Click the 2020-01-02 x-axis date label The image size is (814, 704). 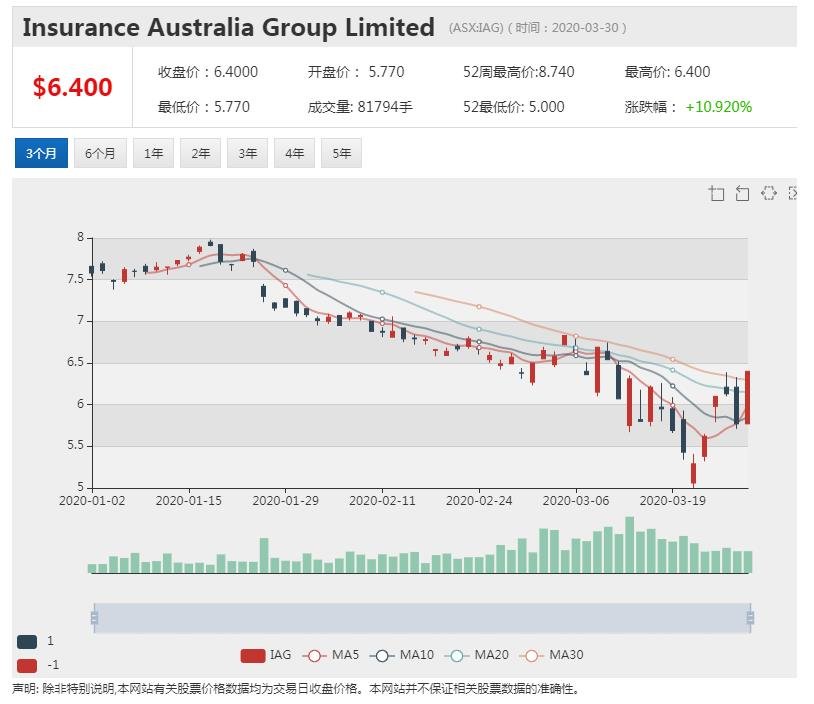coord(92,501)
